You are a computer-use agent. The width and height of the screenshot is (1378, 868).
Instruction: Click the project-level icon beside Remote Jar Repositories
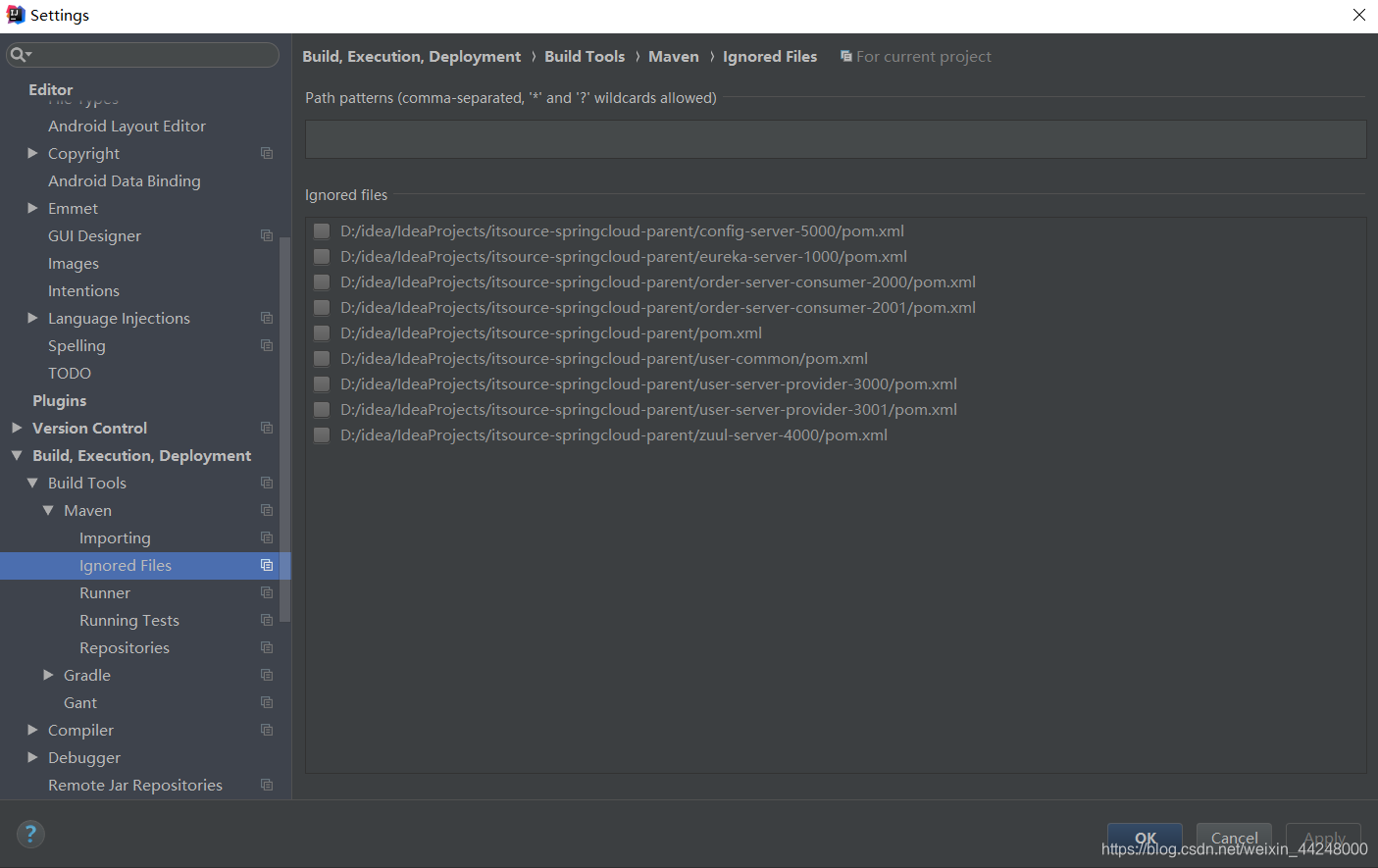267,785
